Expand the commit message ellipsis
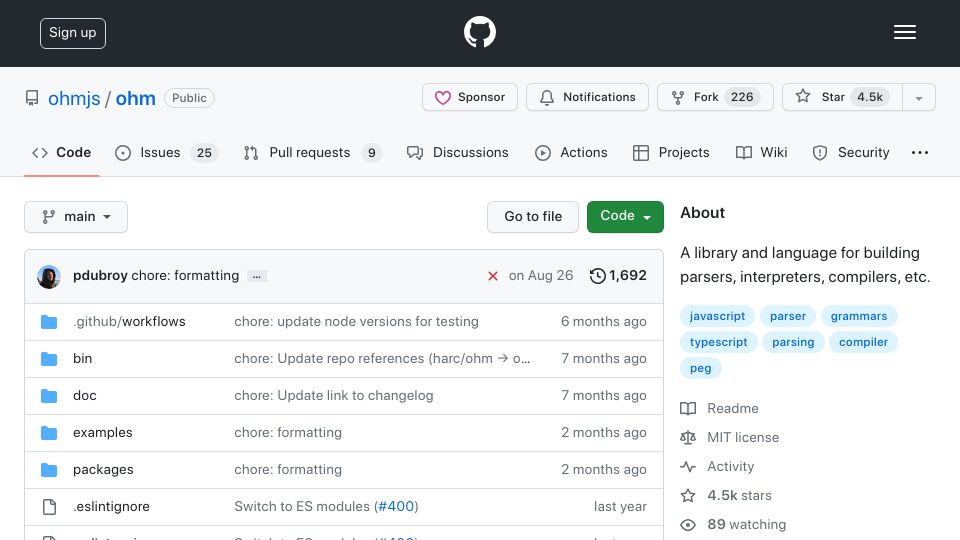Viewport: 960px width, 540px height. [x=257, y=277]
